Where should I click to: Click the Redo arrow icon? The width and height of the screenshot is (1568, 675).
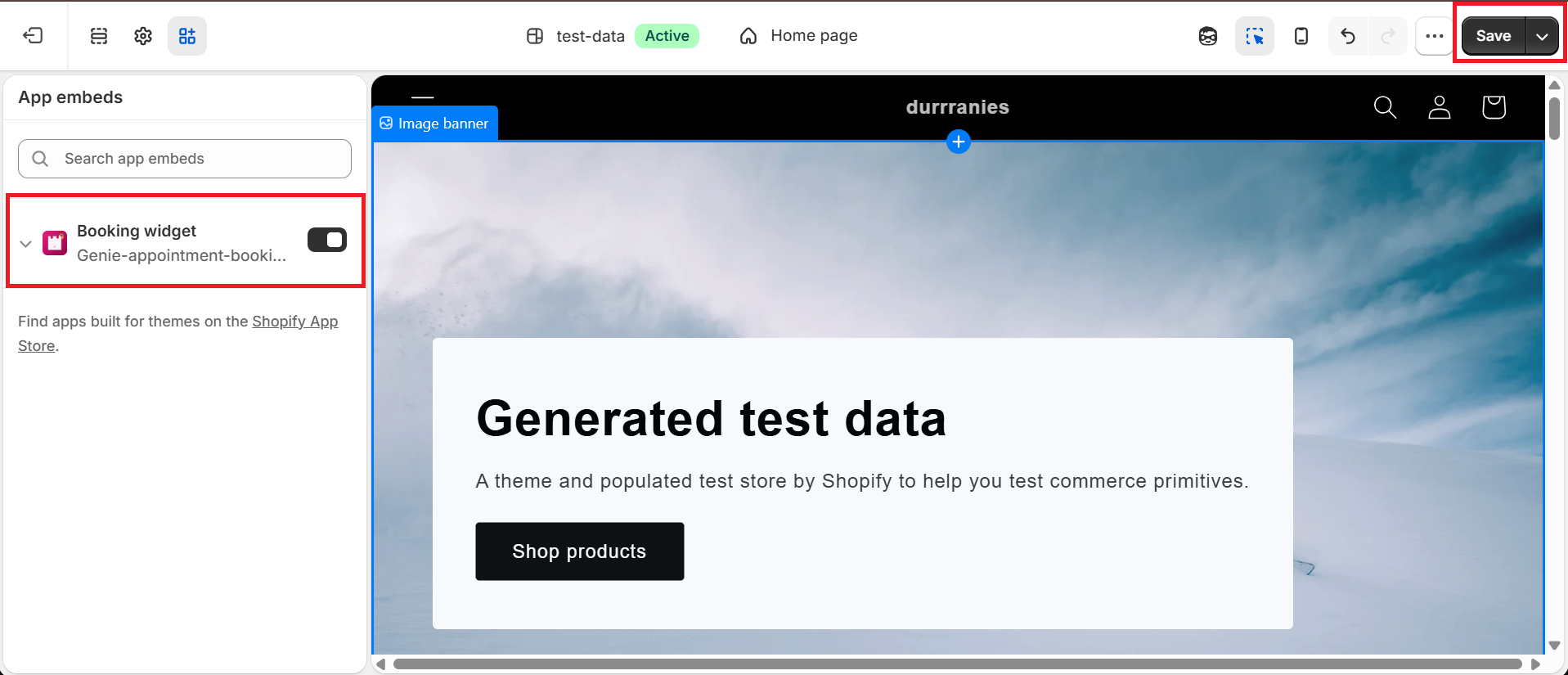(x=1388, y=36)
